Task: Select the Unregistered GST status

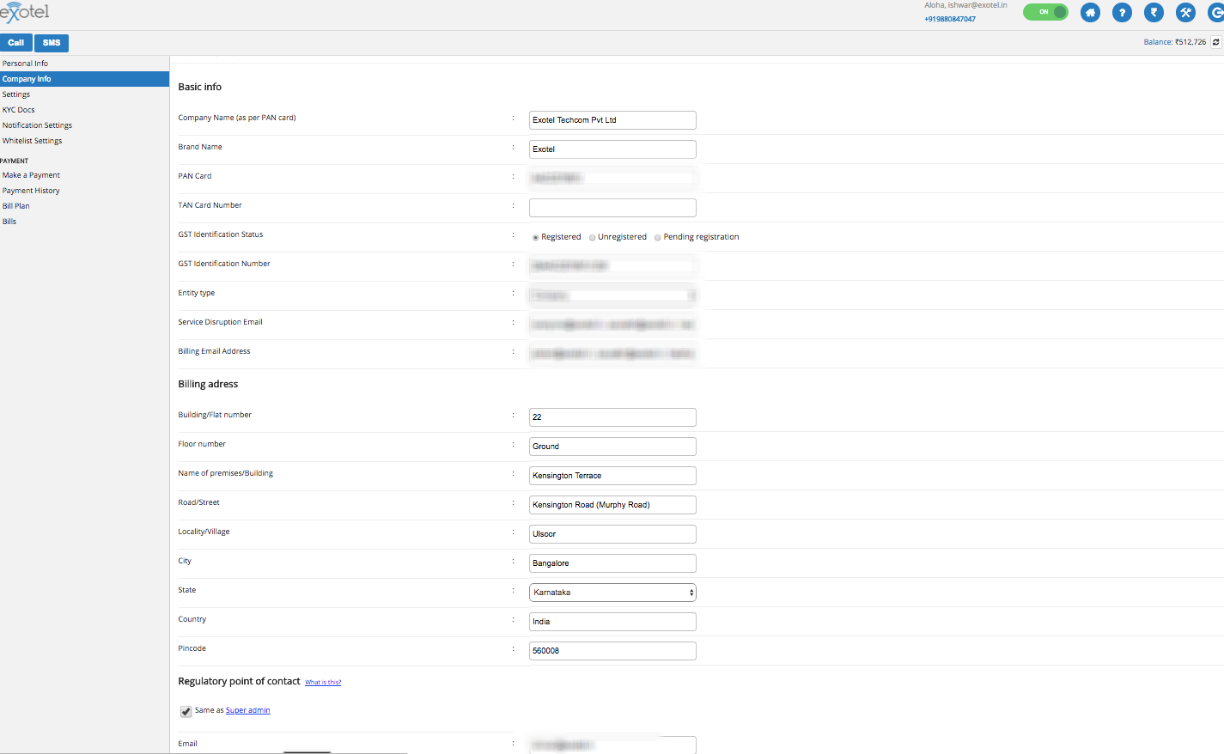Action: click(592, 237)
